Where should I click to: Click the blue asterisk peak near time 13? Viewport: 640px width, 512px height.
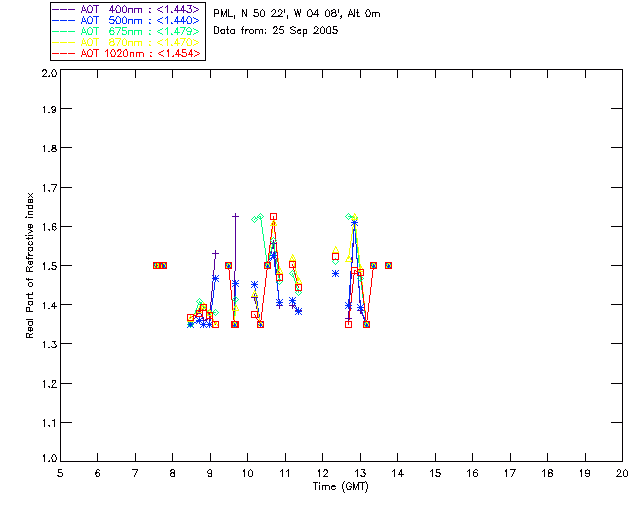pyautogui.click(x=354, y=223)
